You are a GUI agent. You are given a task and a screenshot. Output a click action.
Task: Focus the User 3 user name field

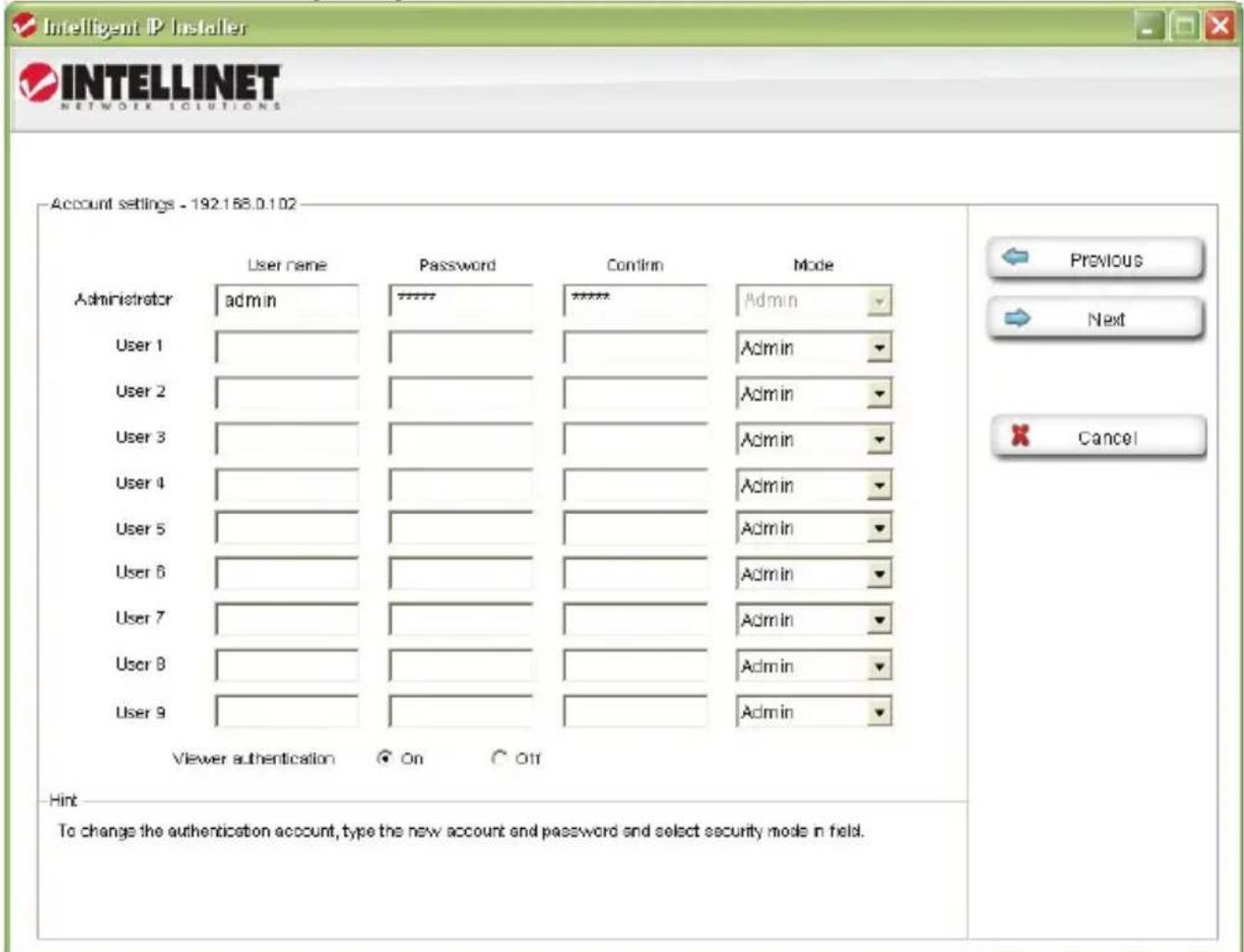pyautogui.click(x=287, y=439)
